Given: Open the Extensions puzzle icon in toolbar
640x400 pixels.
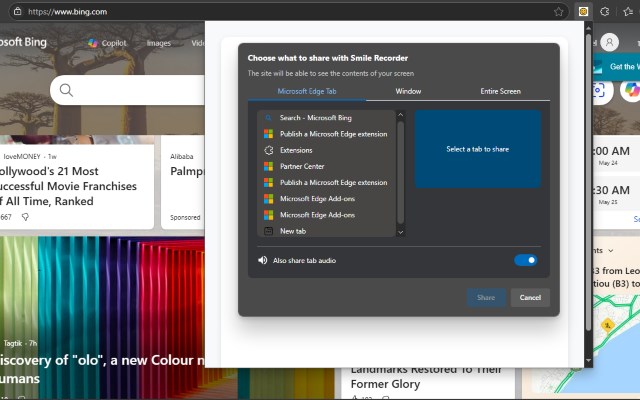Looking at the screenshot, I should (x=604, y=11).
